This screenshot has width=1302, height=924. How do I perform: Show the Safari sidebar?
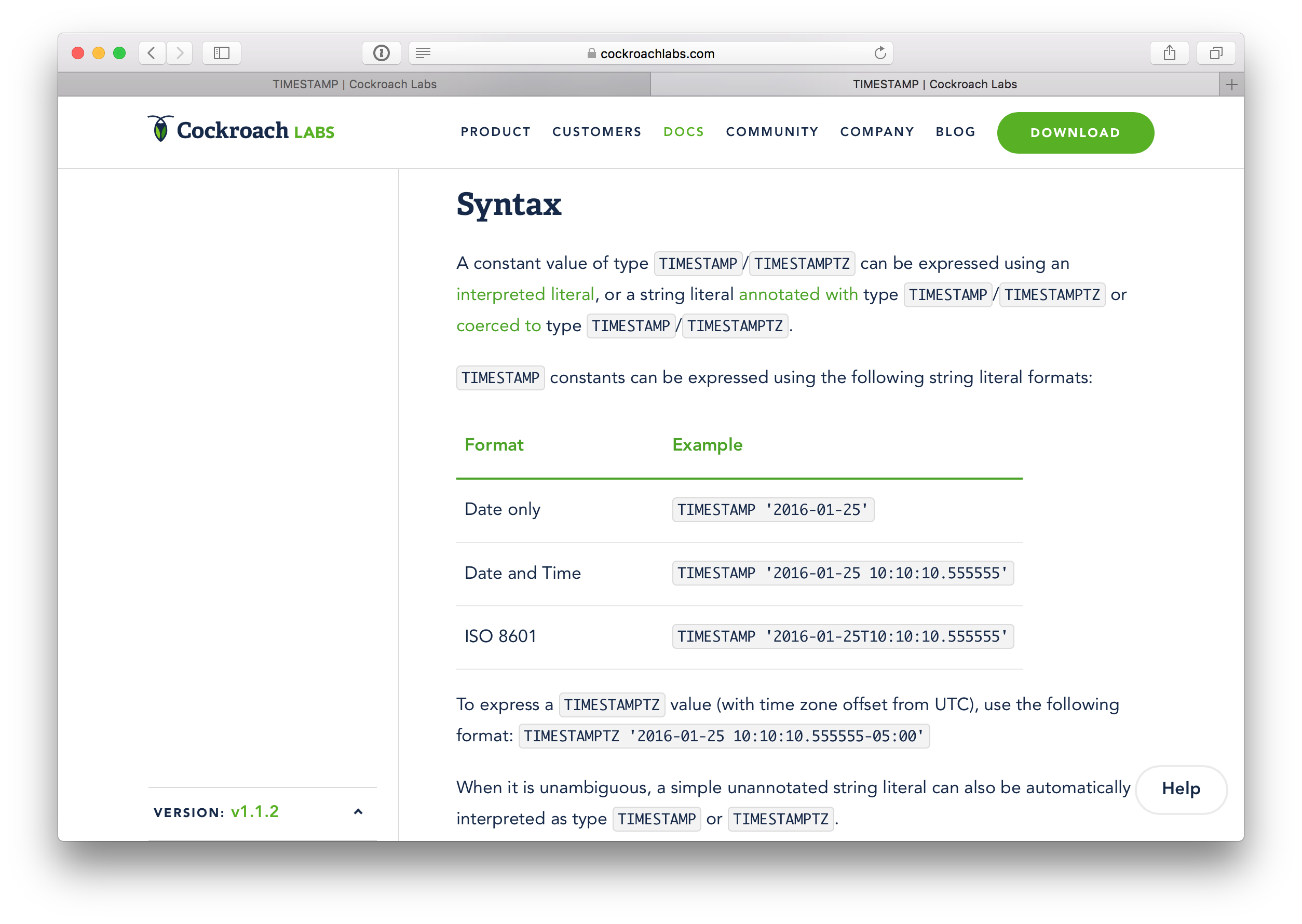[x=221, y=53]
